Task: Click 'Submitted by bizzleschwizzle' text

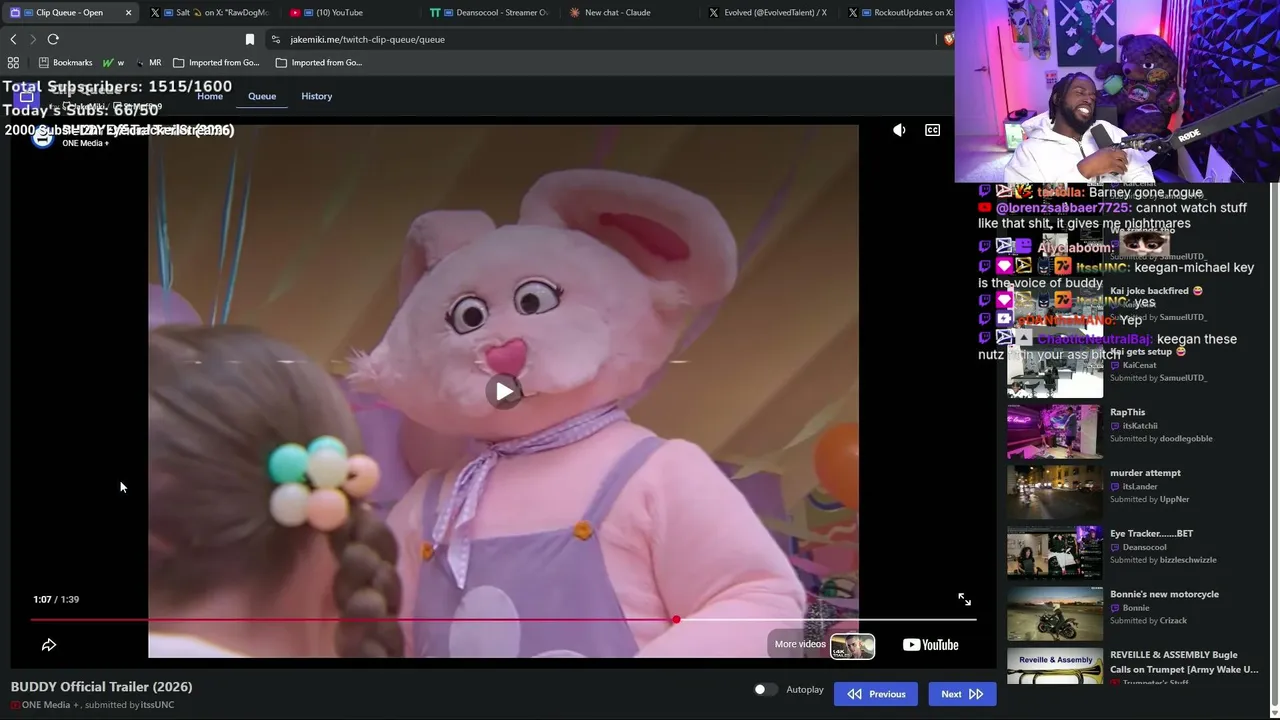Action: pyautogui.click(x=1163, y=560)
